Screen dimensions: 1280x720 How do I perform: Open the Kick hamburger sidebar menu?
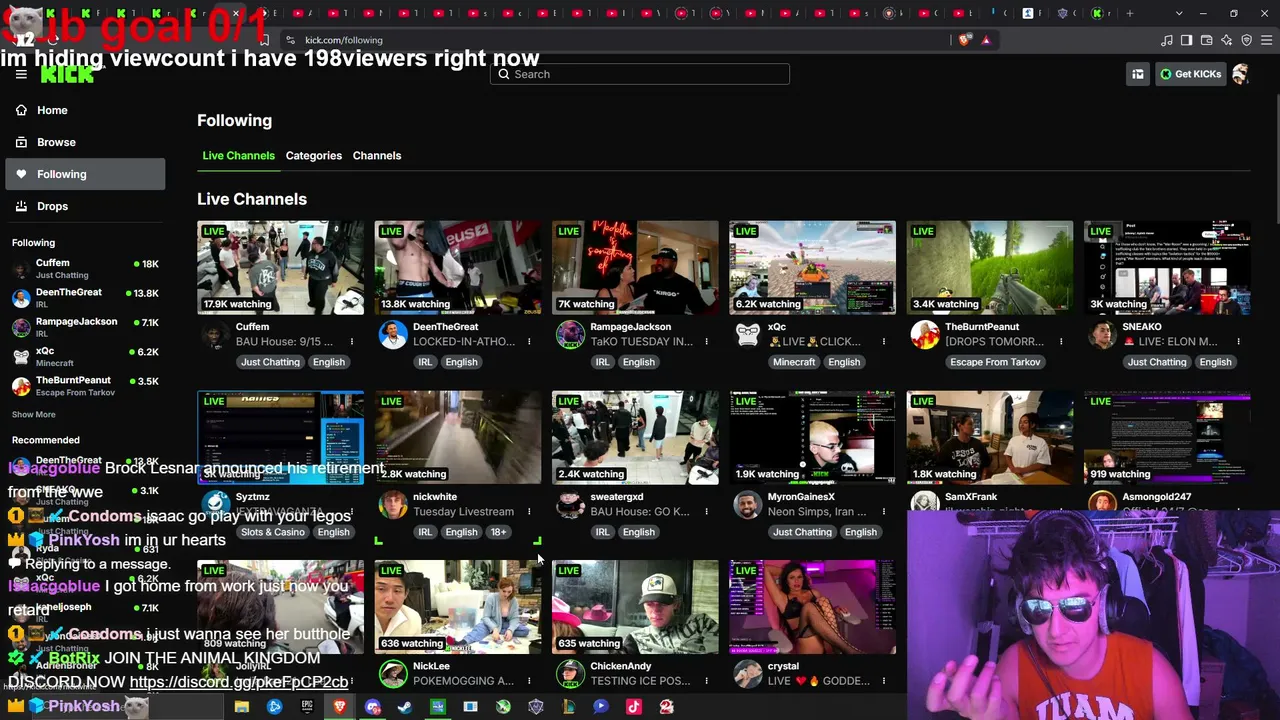20,74
